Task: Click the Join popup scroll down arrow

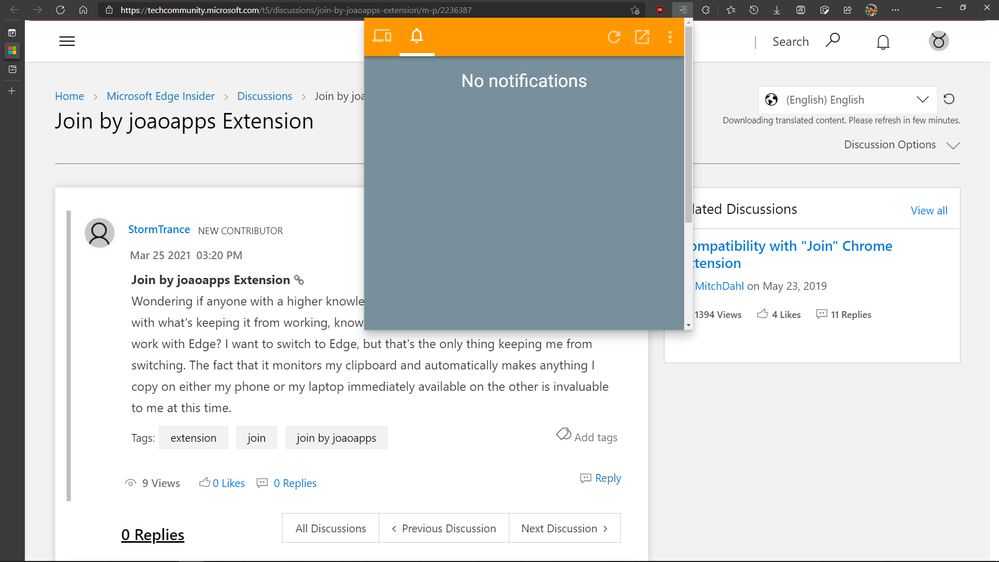Action: 688,326
